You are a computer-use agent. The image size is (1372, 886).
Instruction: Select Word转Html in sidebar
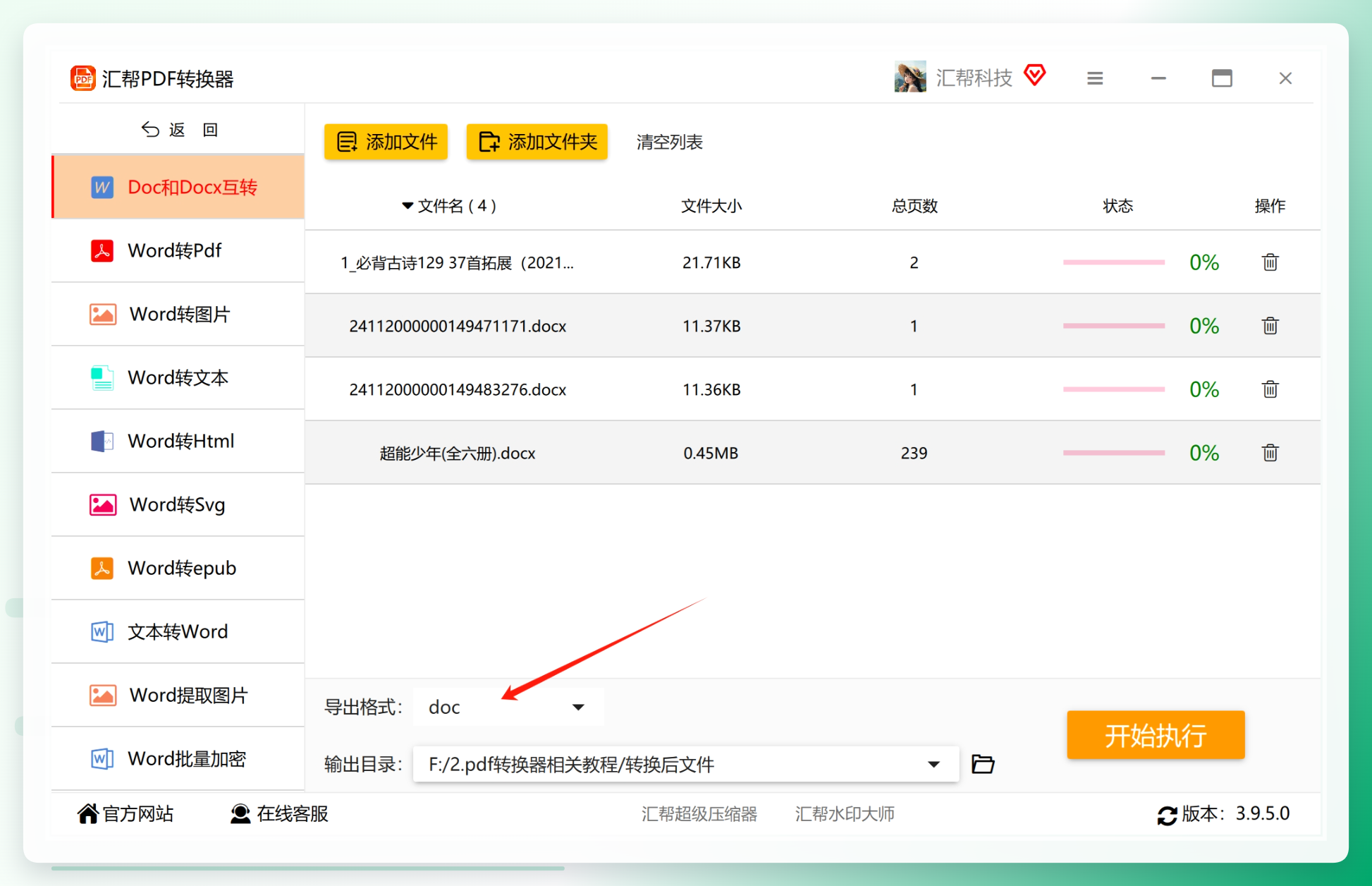(x=178, y=441)
